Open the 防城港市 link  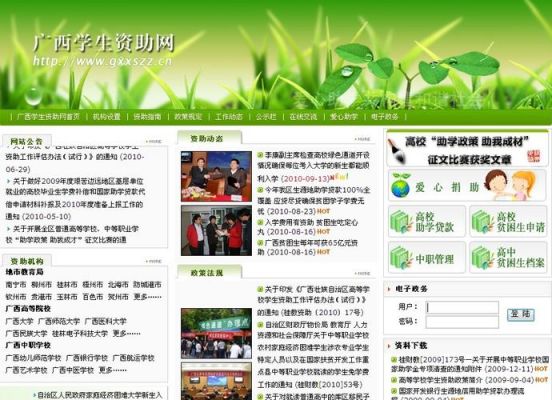[148, 285]
